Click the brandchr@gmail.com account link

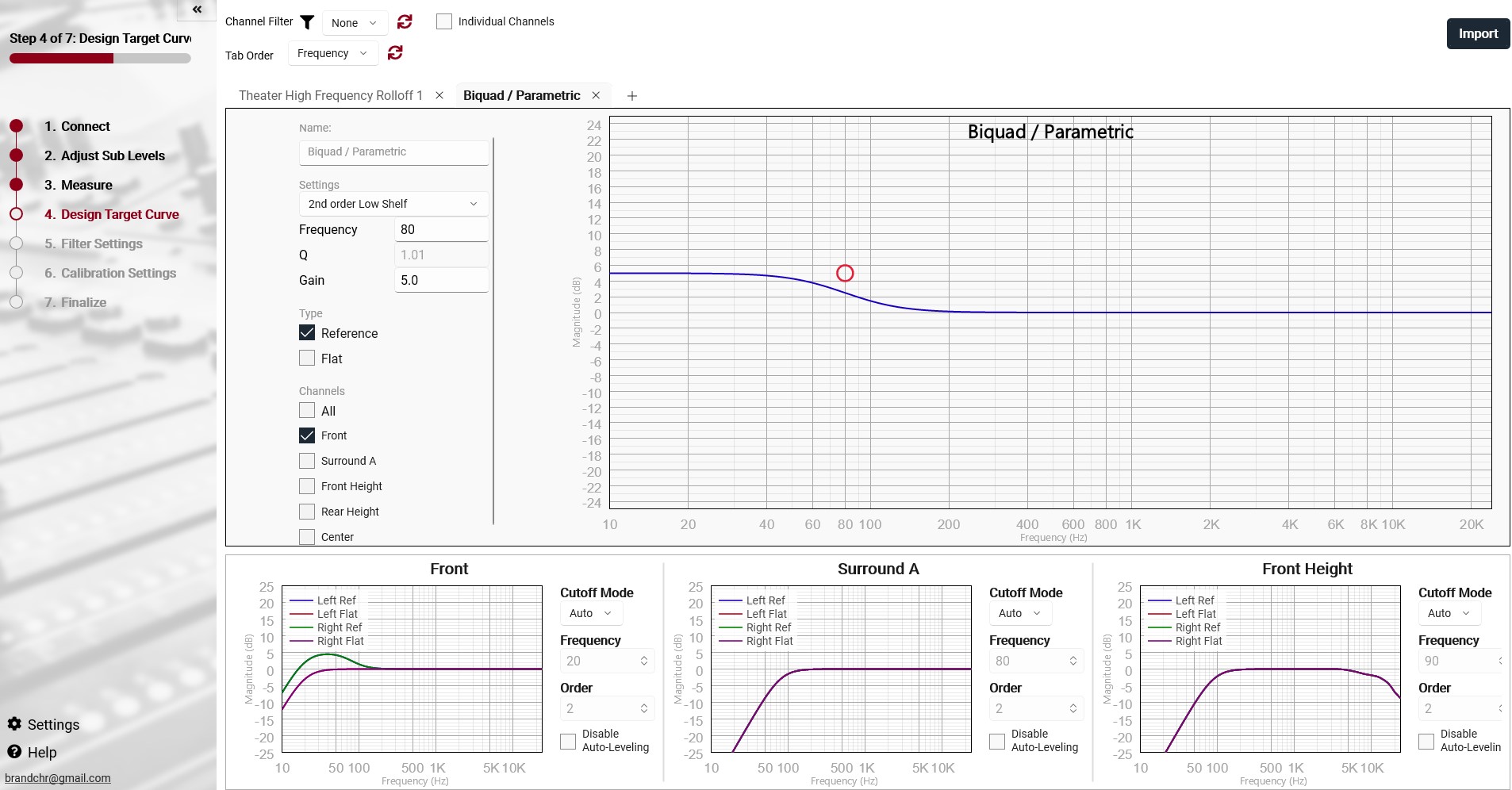tap(58, 778)
